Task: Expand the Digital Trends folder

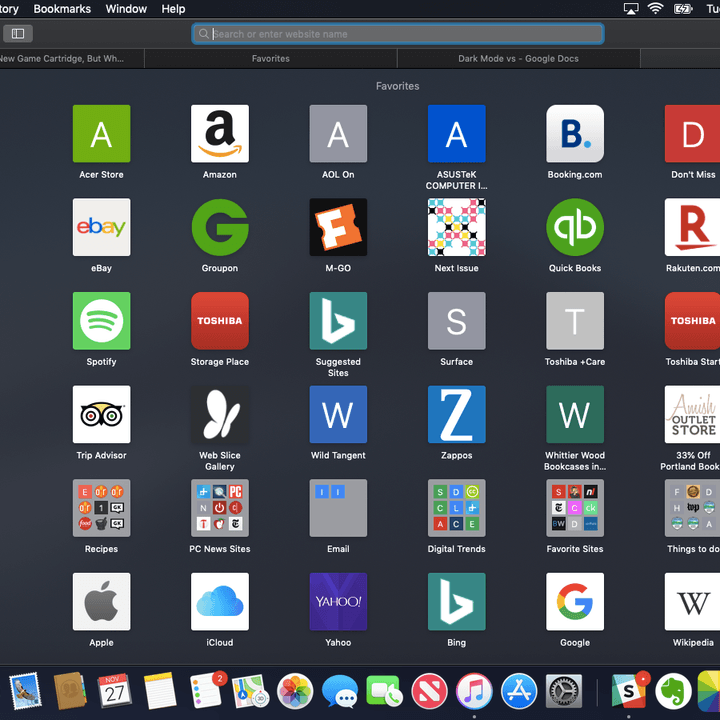Action: 456,508
